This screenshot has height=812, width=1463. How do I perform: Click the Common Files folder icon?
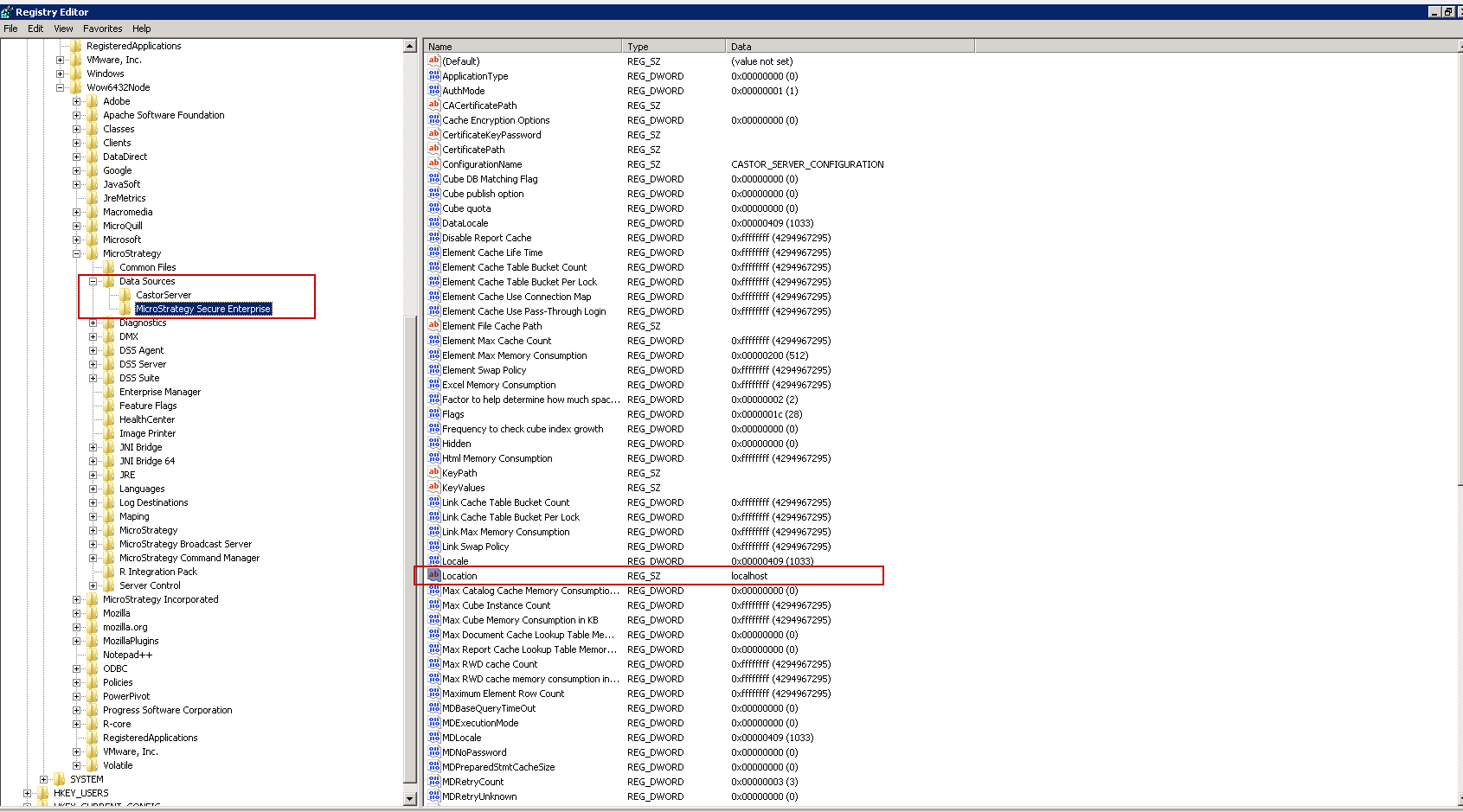click(x=109, y=267)
